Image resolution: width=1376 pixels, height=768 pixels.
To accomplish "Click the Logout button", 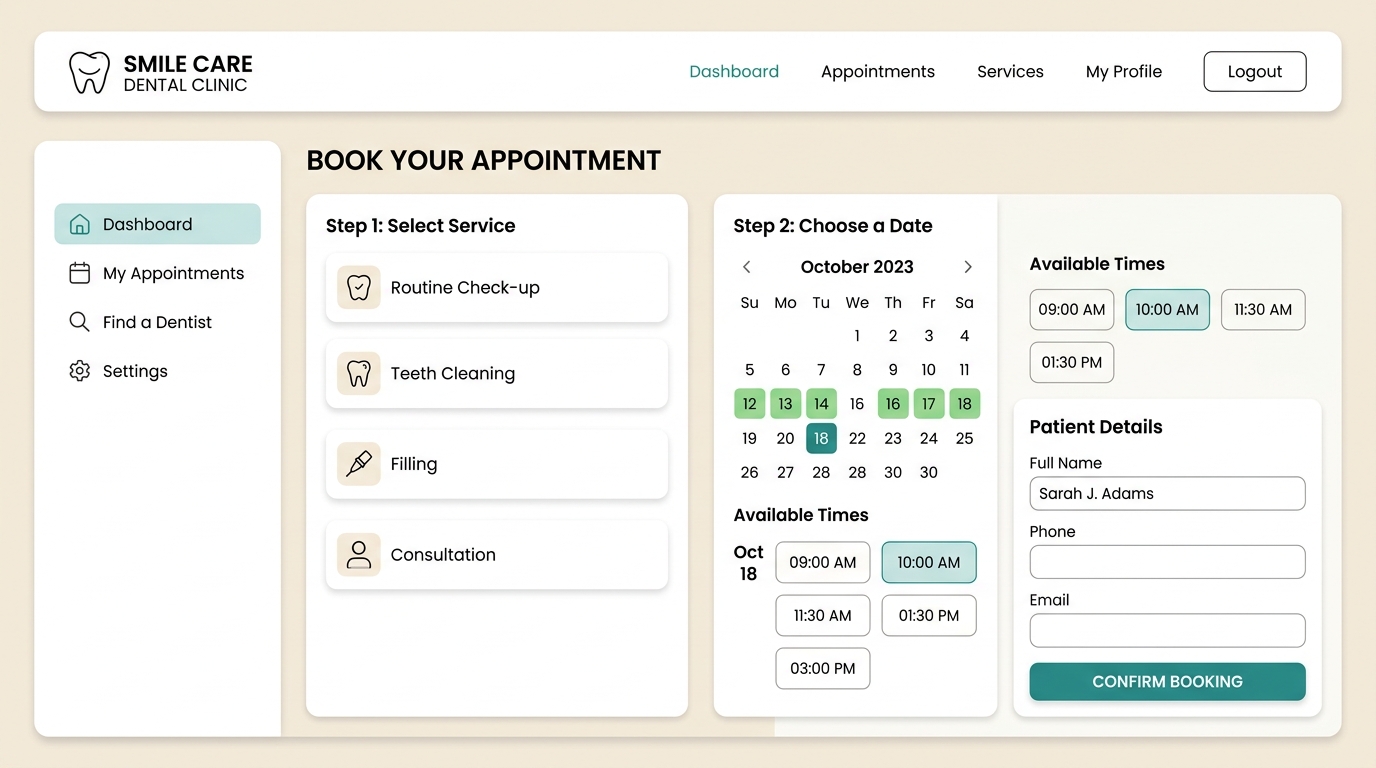I will 1255,72.
